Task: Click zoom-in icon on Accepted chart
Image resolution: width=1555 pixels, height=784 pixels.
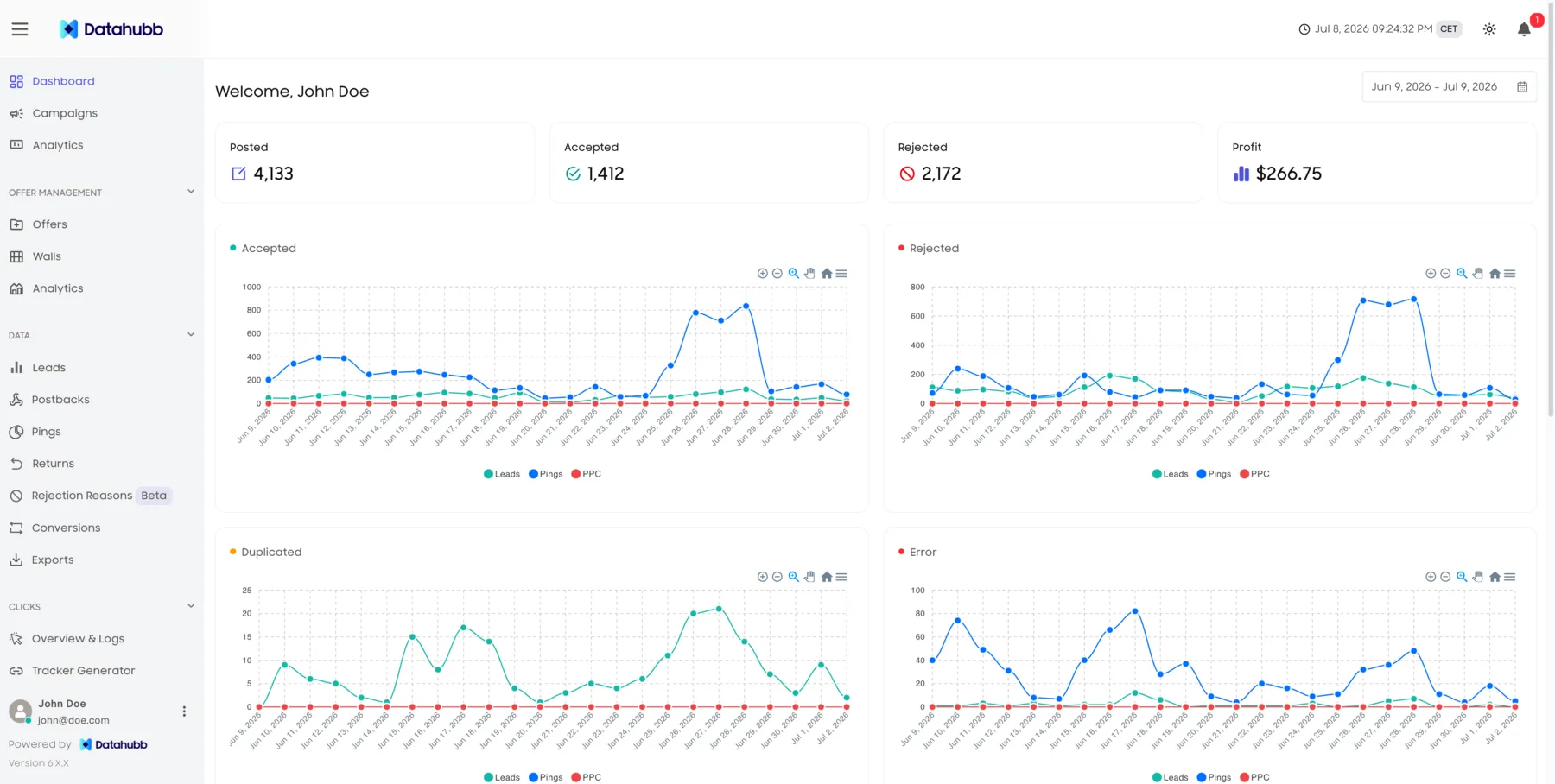Action: click(762, 274)
